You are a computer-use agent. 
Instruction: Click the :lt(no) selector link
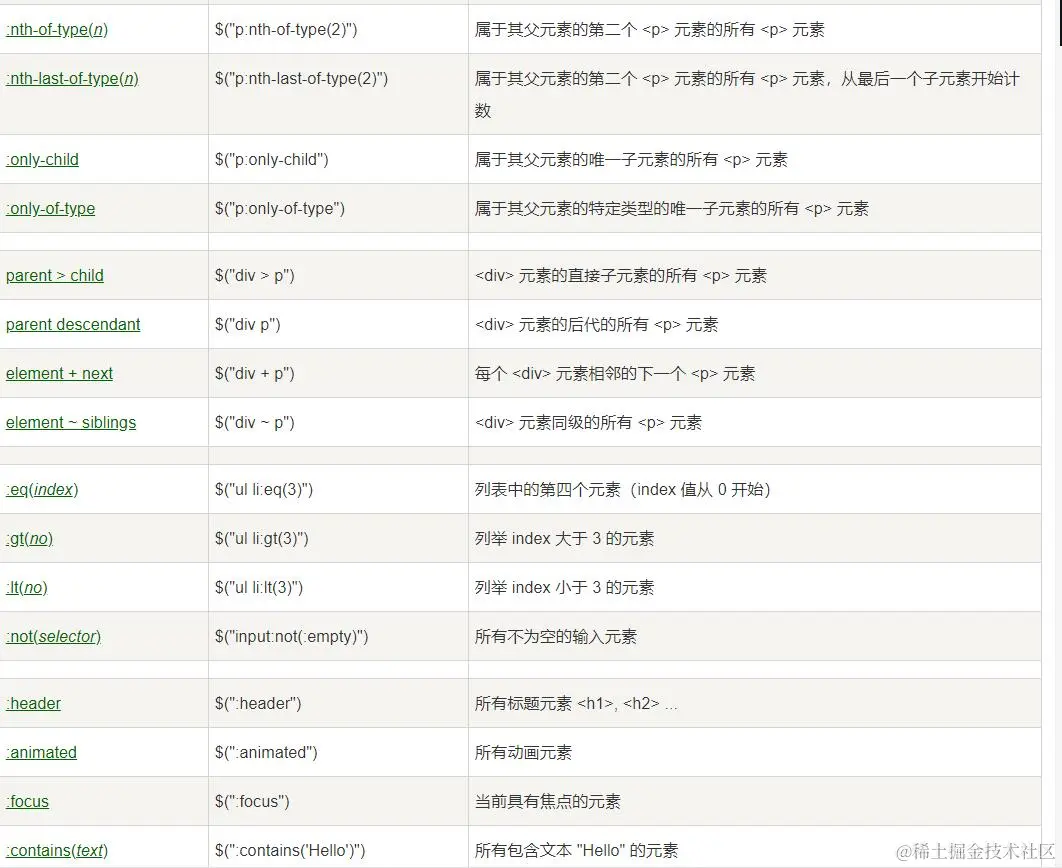(x=26, y=587)
